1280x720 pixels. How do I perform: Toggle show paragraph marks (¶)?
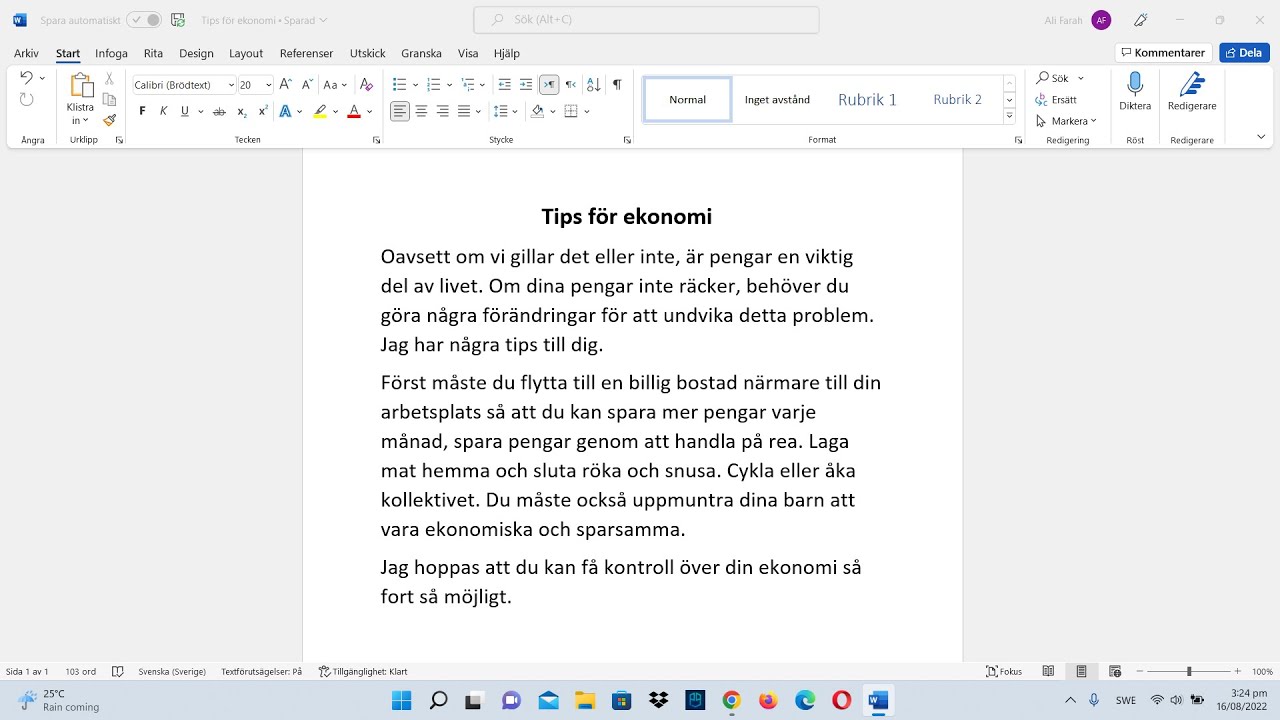(617, 85)
